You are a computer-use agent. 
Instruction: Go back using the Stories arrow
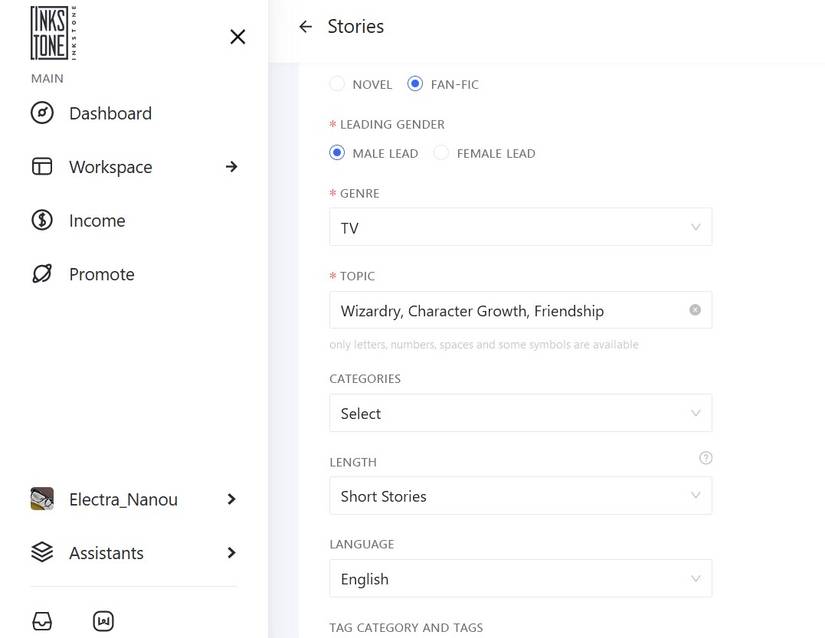tap(305, 27)
